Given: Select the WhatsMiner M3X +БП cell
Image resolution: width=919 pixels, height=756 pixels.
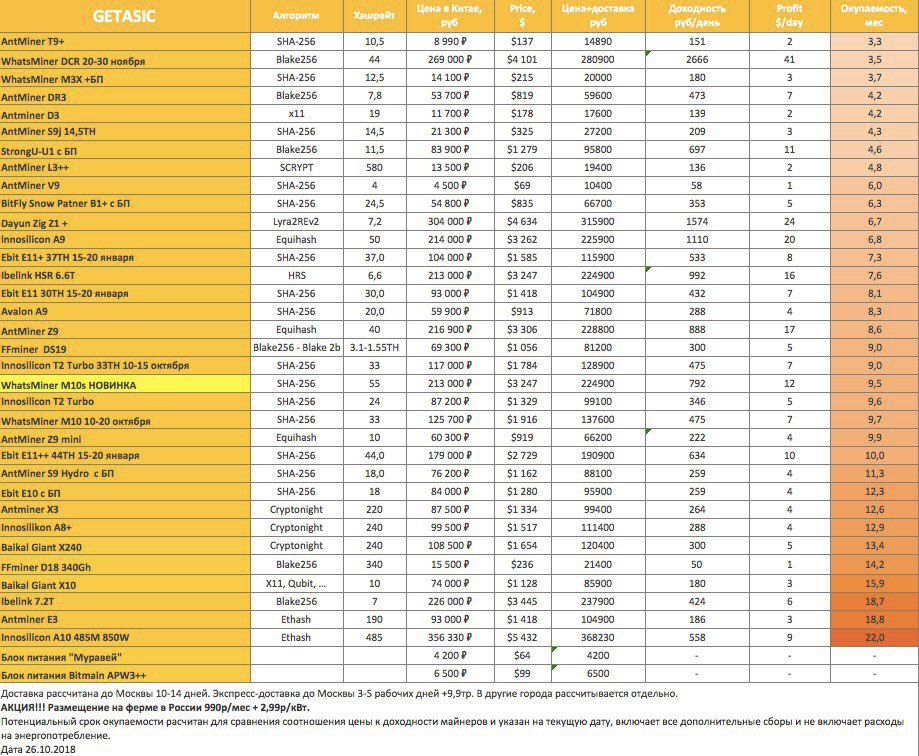Looking at the screenshot, I should point(125,78).
